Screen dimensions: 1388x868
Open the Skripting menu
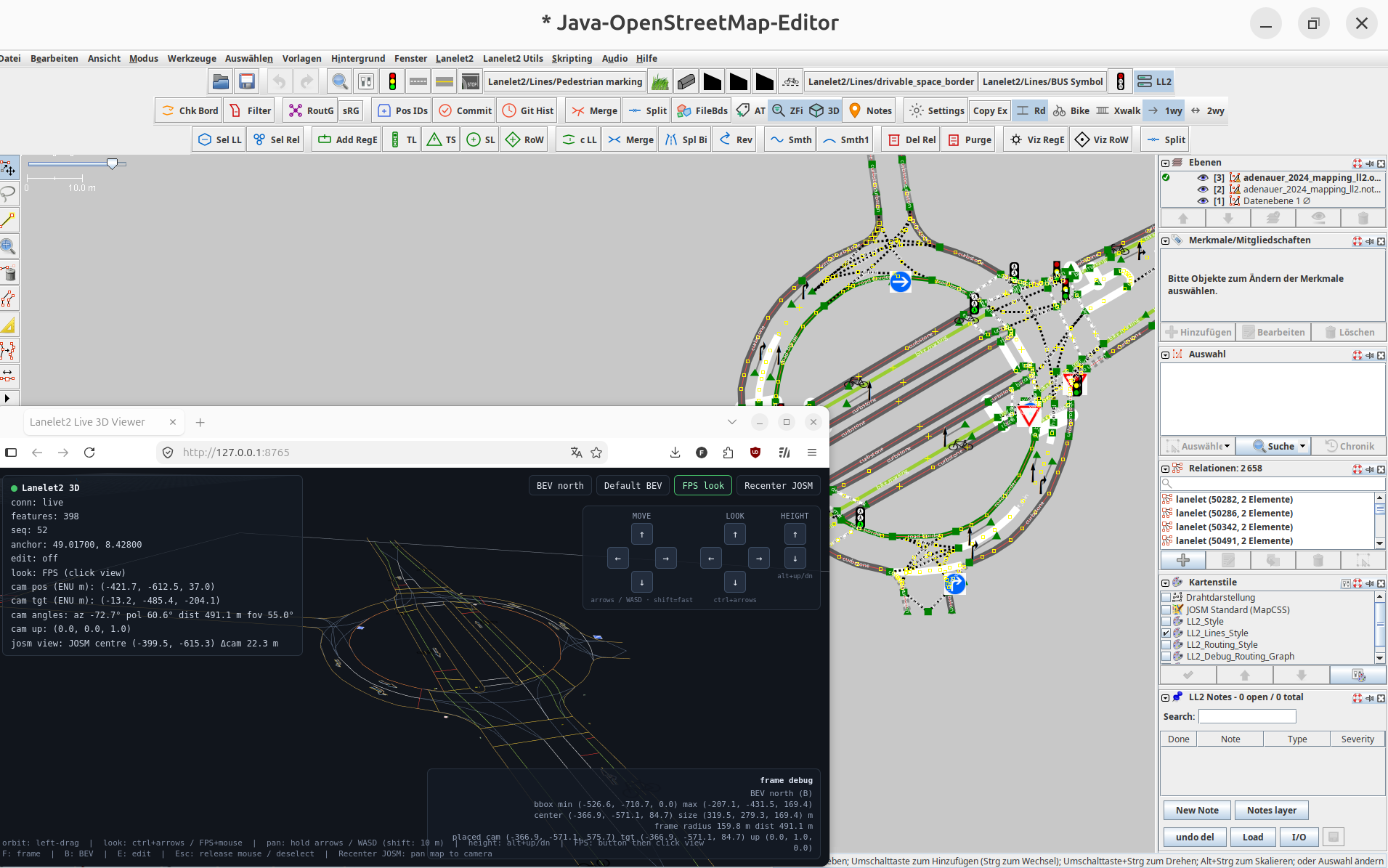pos(572,59)
